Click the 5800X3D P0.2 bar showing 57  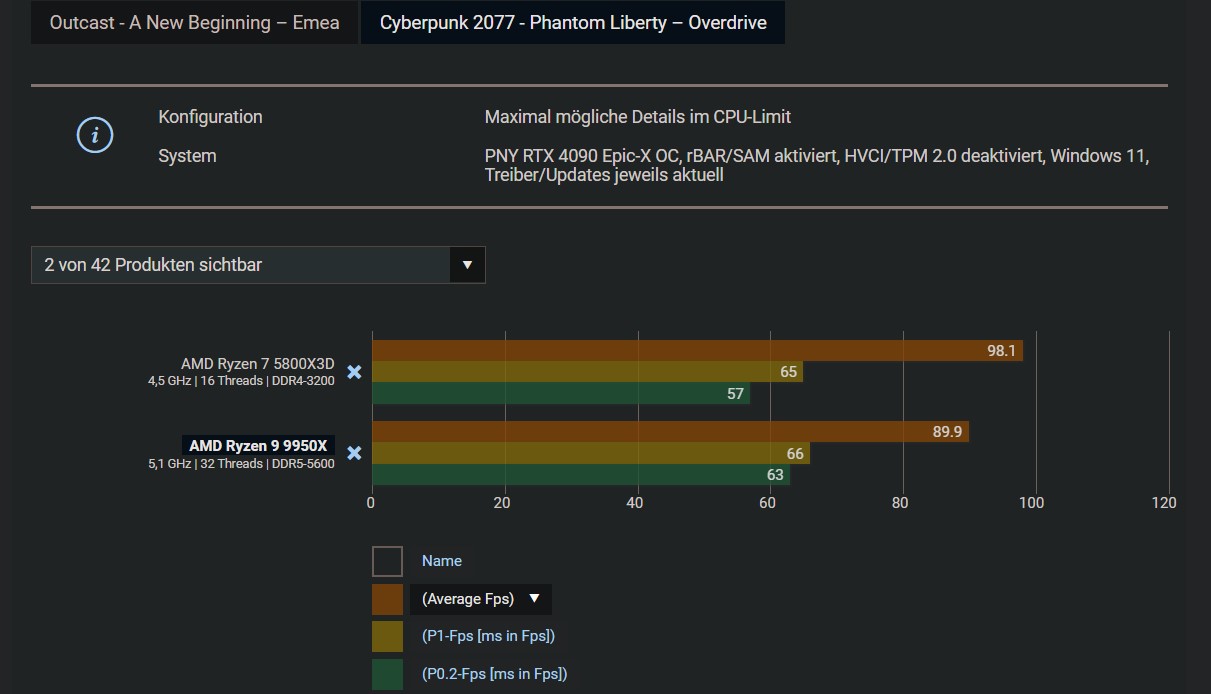pyautogui.click(x=561, y=394)
